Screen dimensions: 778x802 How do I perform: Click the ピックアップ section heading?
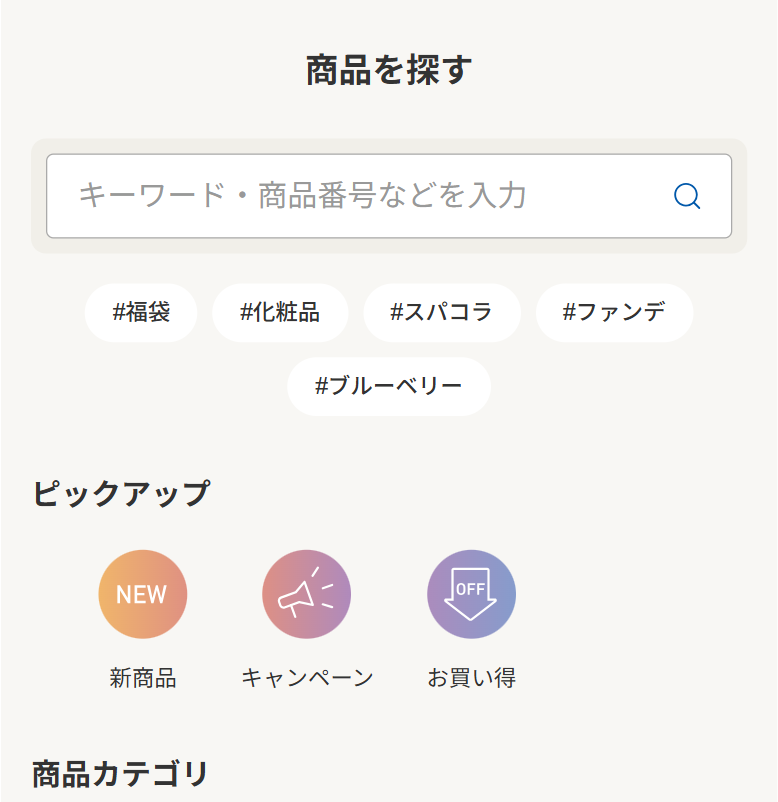(121, 493)
